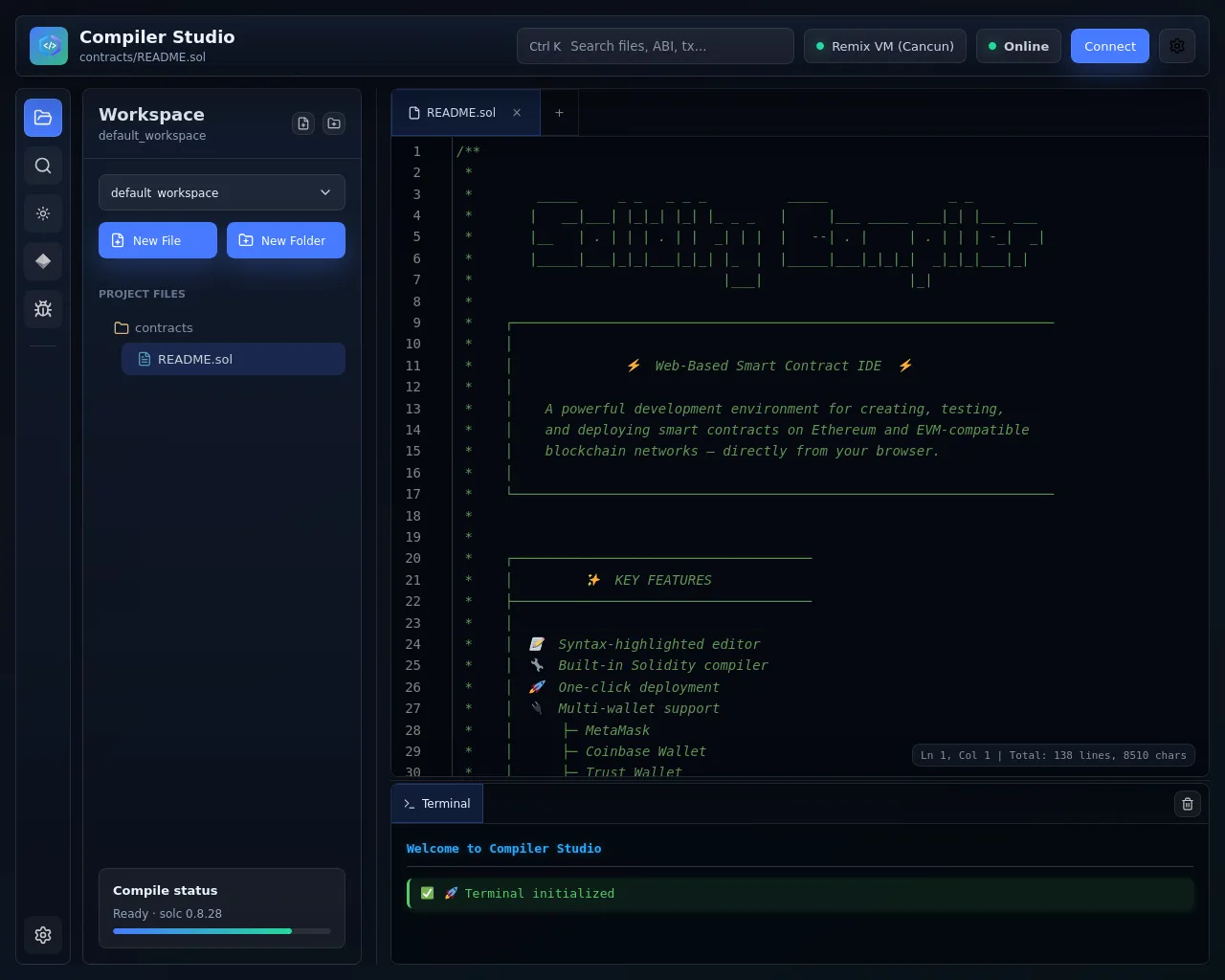This screenshot has width=1225, height=980.
Task: Click the Online status indicator
Action: click(x=1018, y=46)
